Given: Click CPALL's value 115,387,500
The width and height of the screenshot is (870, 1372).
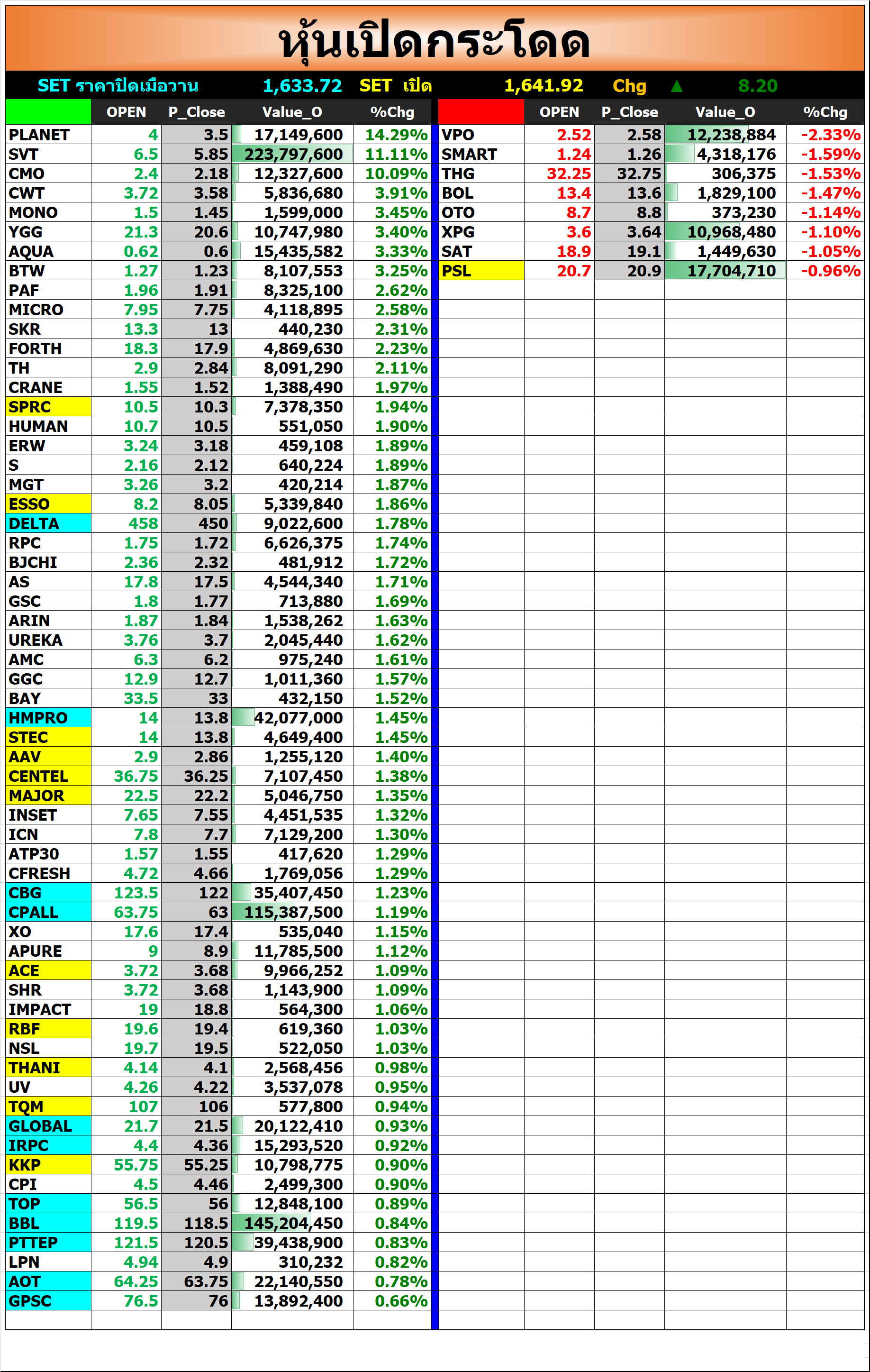Looking at the screenshot, I should [x=293, y=912].
